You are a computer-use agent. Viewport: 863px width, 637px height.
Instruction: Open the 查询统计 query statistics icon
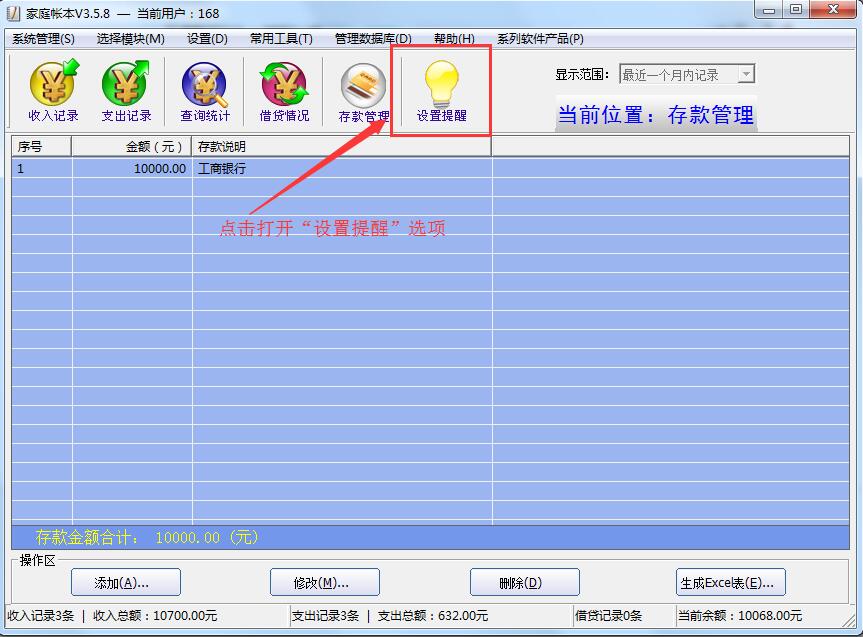(205, 91)
